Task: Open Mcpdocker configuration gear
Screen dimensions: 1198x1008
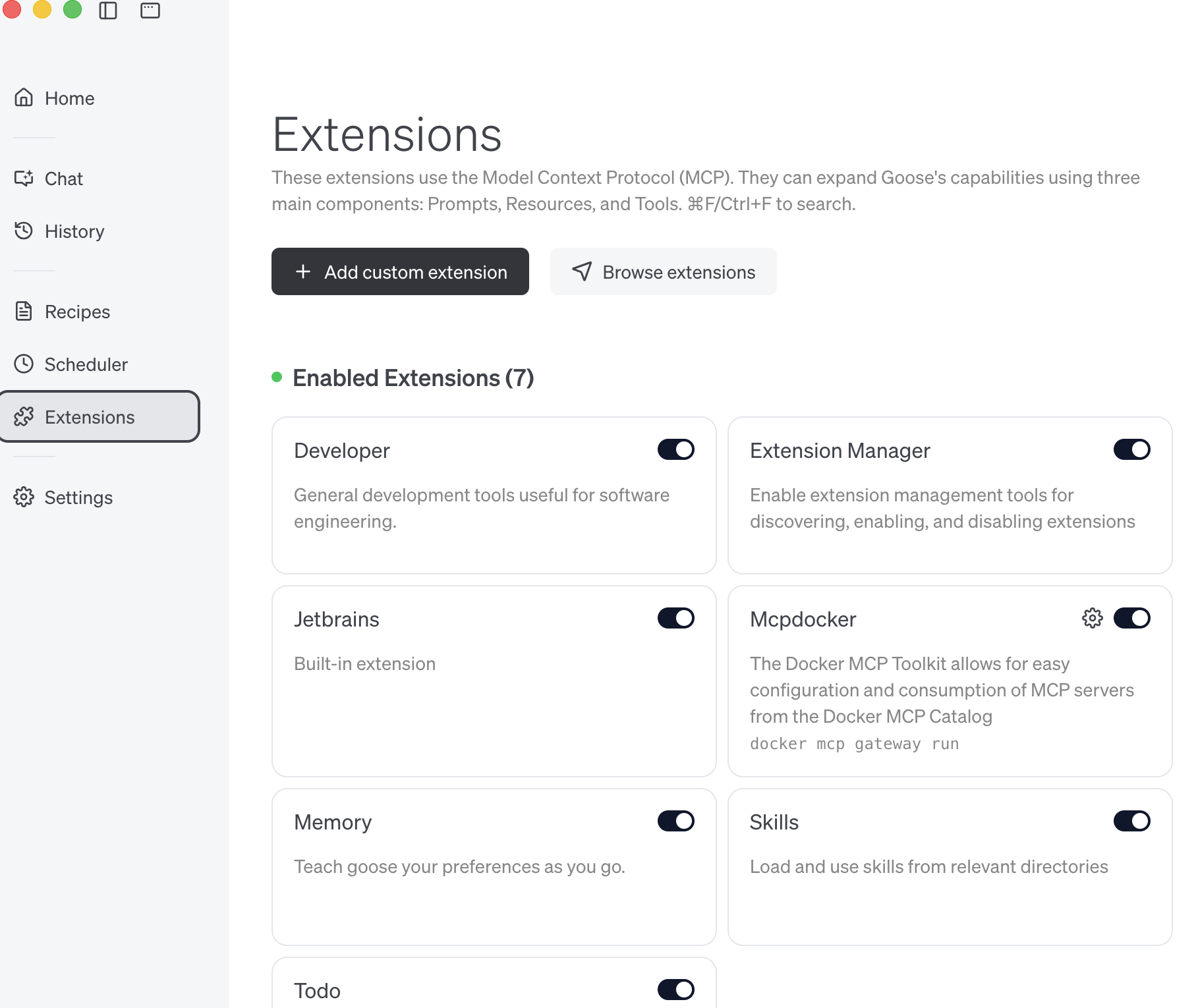Action: pos(1092,618)
